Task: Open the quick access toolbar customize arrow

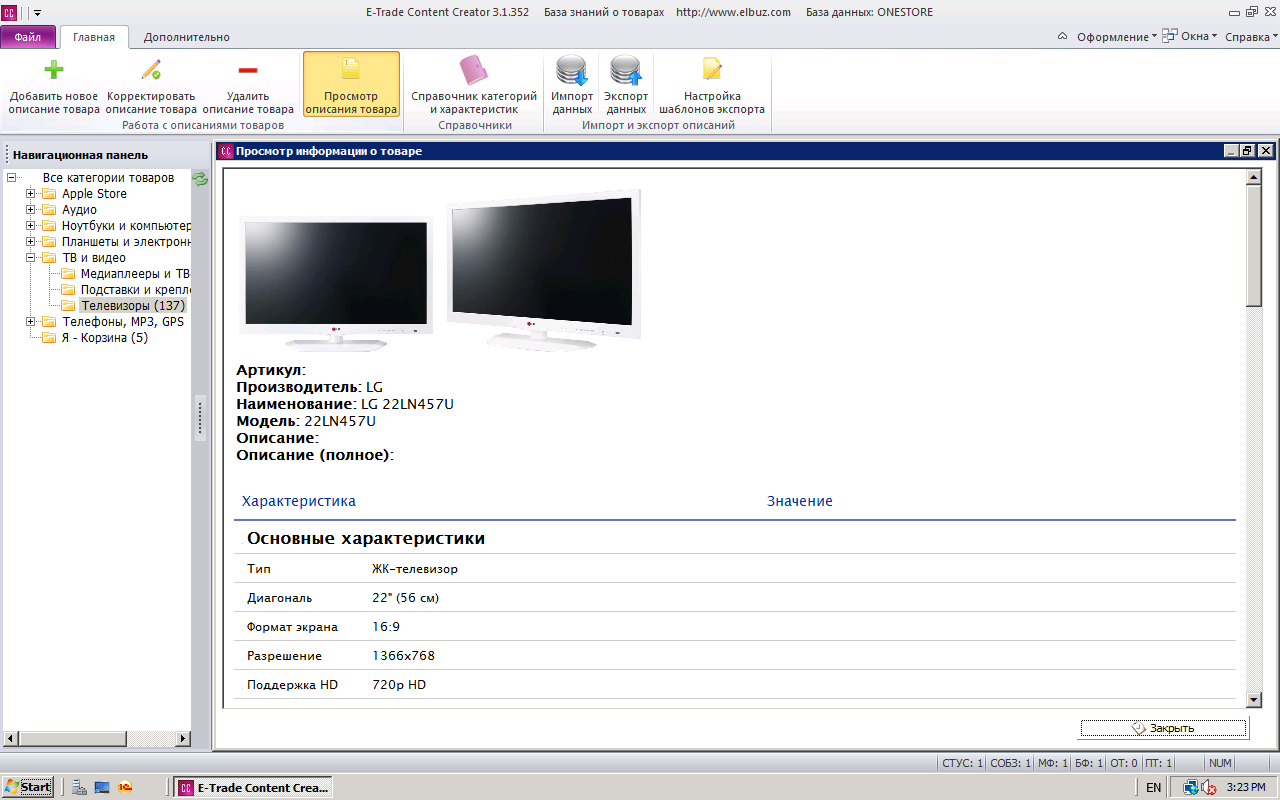Action: click(37, 13)
